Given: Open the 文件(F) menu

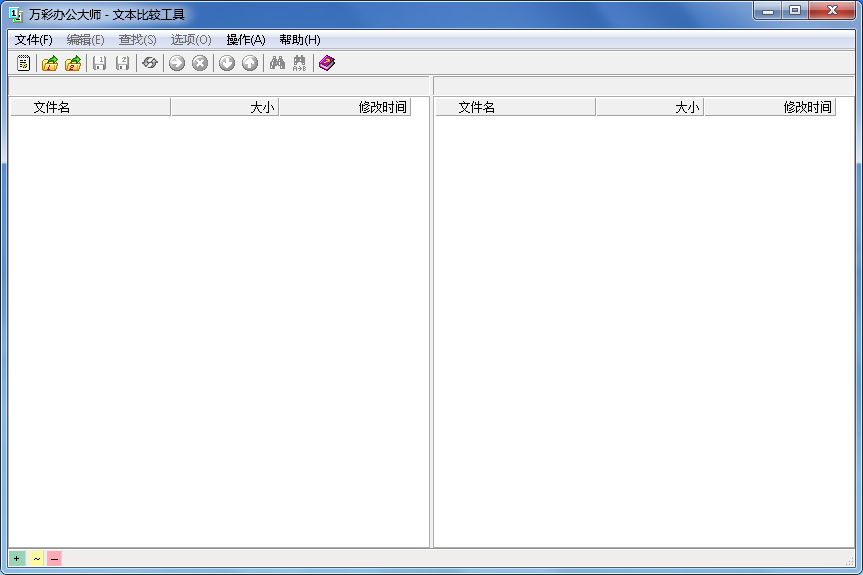Looking at the screenshot, I should 33,40.
